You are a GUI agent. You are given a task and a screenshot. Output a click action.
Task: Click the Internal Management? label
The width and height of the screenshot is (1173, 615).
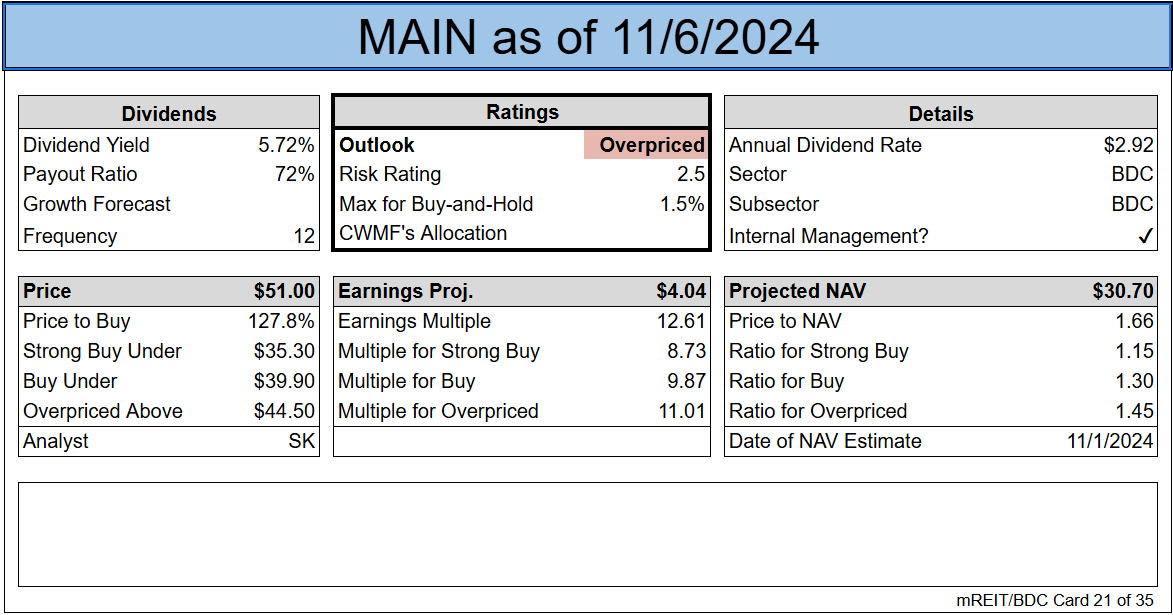[x=828, y=236]
